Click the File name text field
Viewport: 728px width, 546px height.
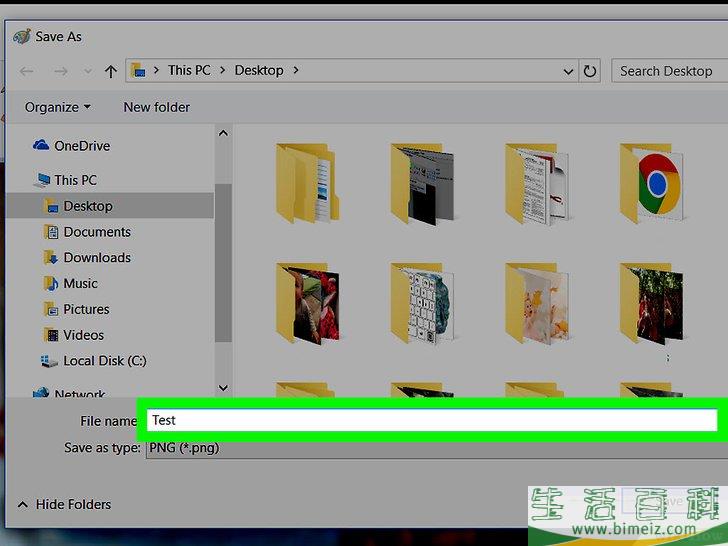(x=432, y=420)
